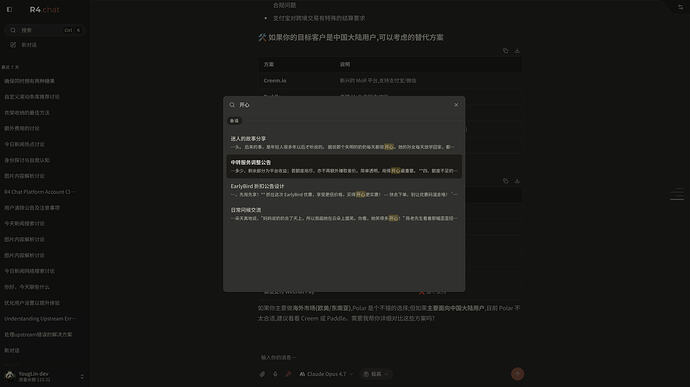Click the magnifier icon in search dialog
The height and width of the screenshot is (387, 690).
232,105
